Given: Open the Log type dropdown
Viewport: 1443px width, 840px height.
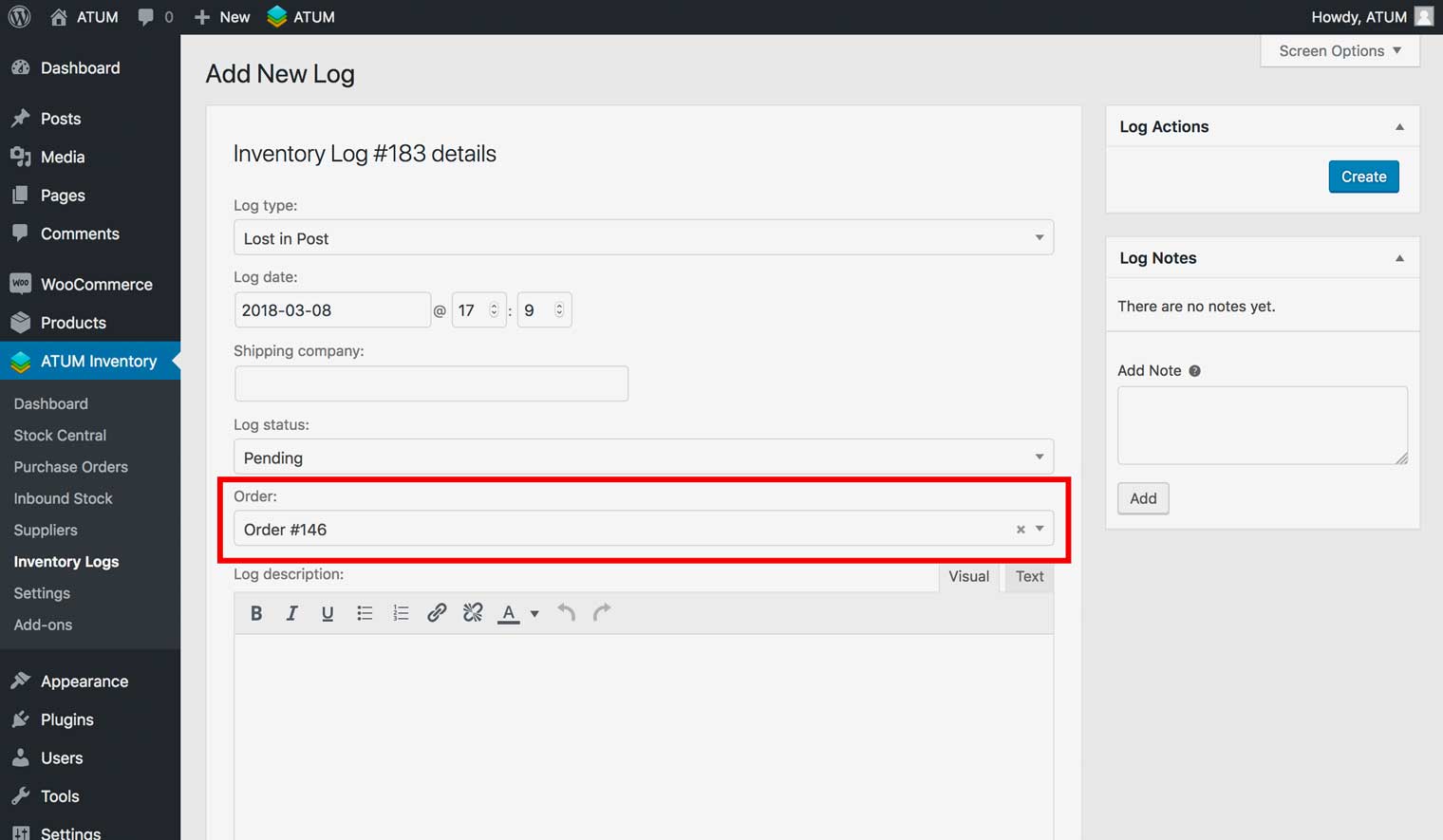Looking at the screenshot, I should 644,237.
